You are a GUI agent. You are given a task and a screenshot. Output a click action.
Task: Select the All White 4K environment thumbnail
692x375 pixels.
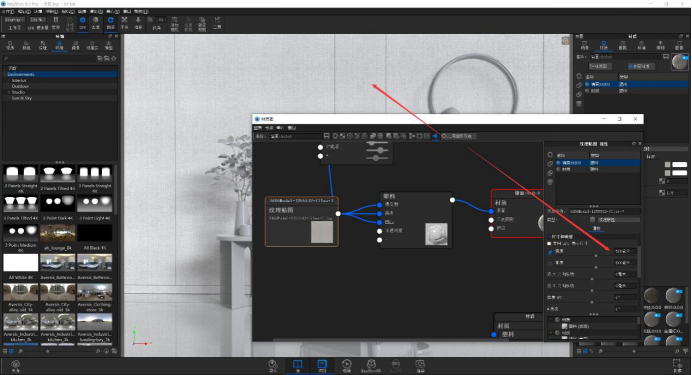coord(21,263)
